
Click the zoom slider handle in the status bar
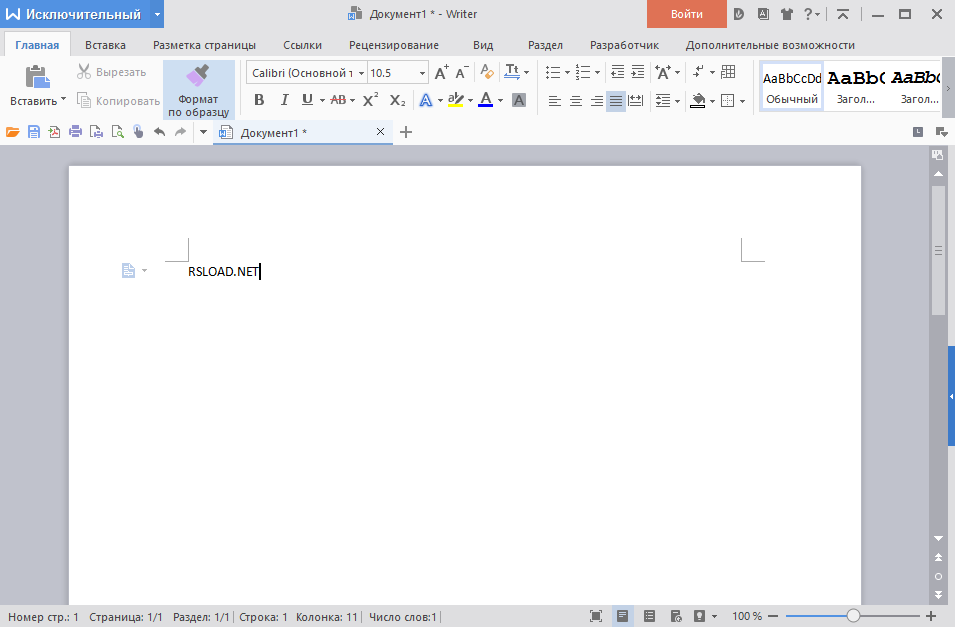(853, 616)
